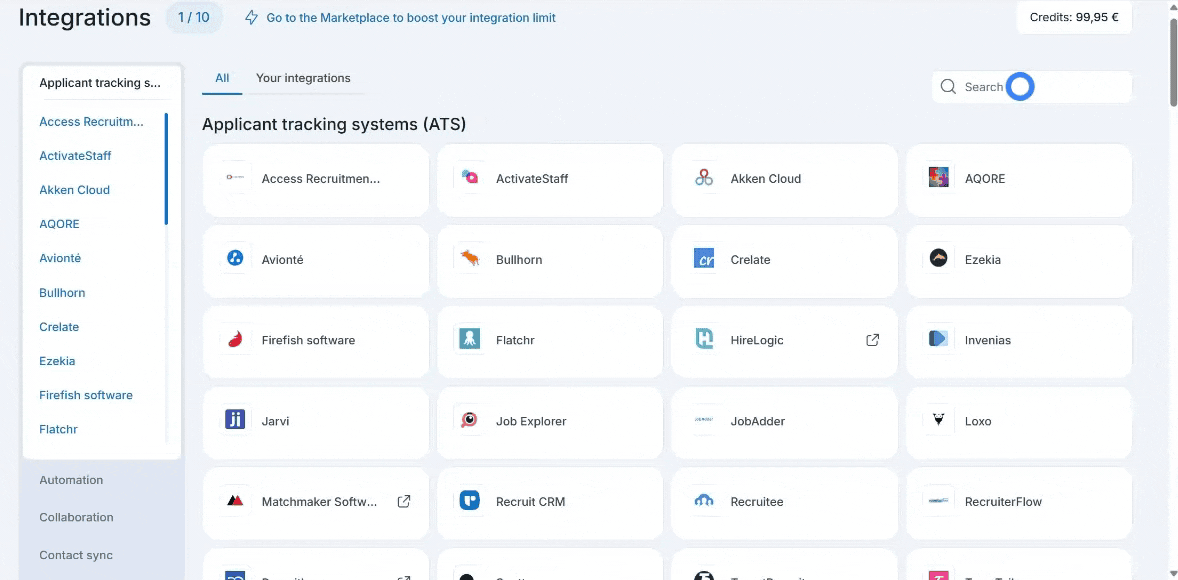Click the 'Firefish software' card name text
This screenshot has width=1178, height=580.
pyautogui.click(x=308, y=340)
